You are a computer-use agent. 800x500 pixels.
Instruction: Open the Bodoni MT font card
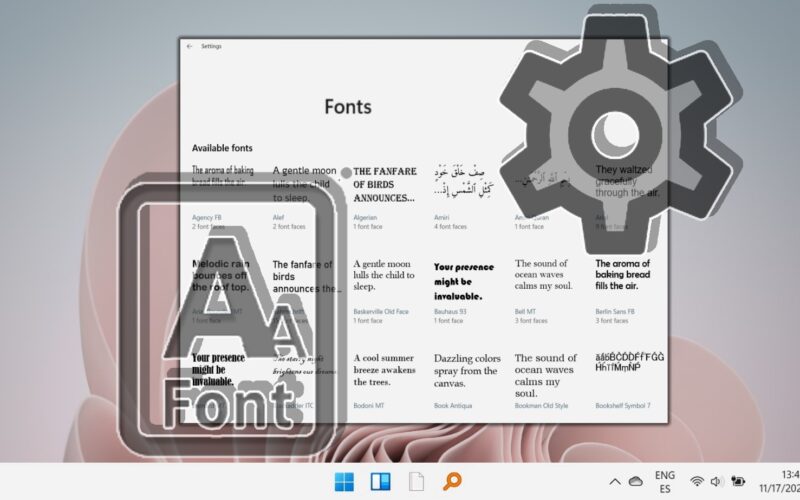click(x=385, y=382)
